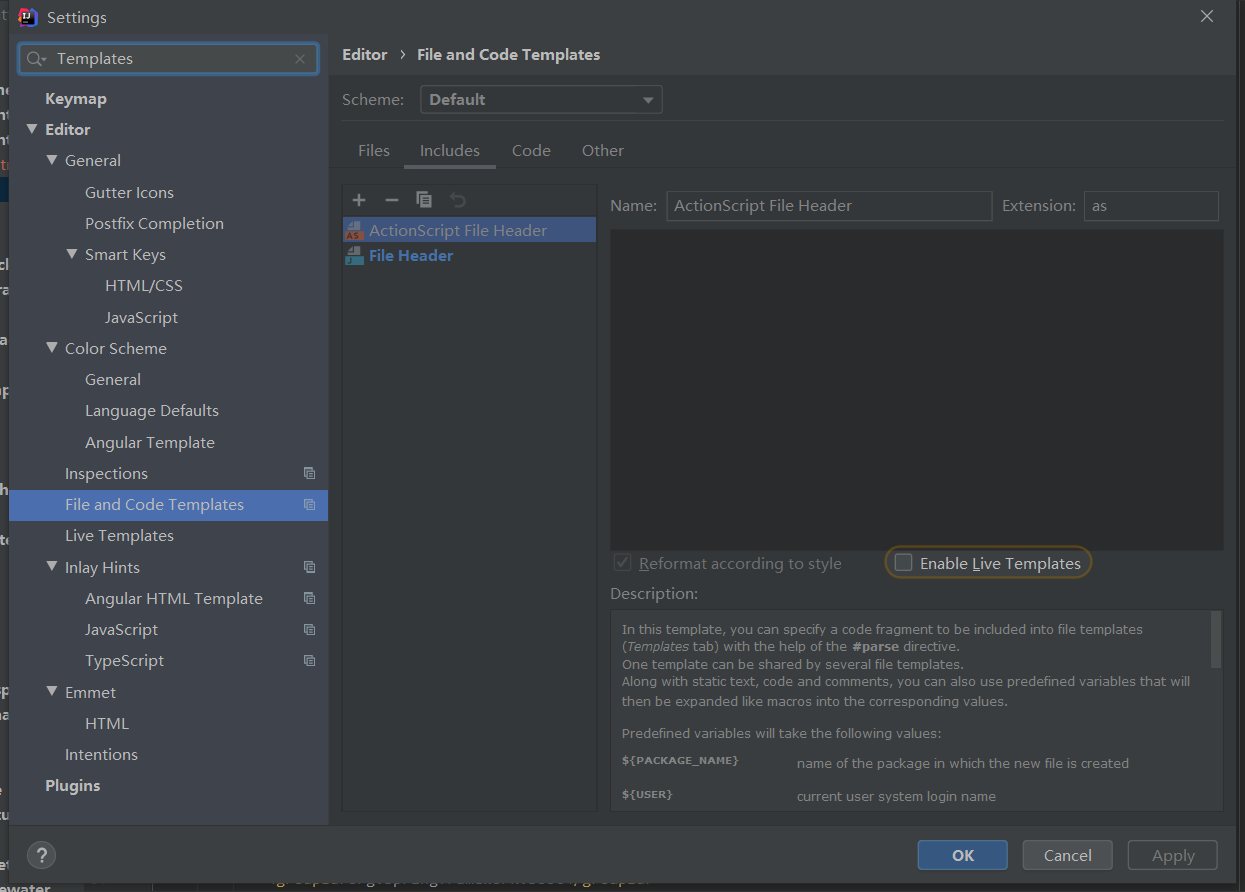Select TypeScript under Inlay Hints
Viewport: 1245px width, 892px height.
point(124,661)
